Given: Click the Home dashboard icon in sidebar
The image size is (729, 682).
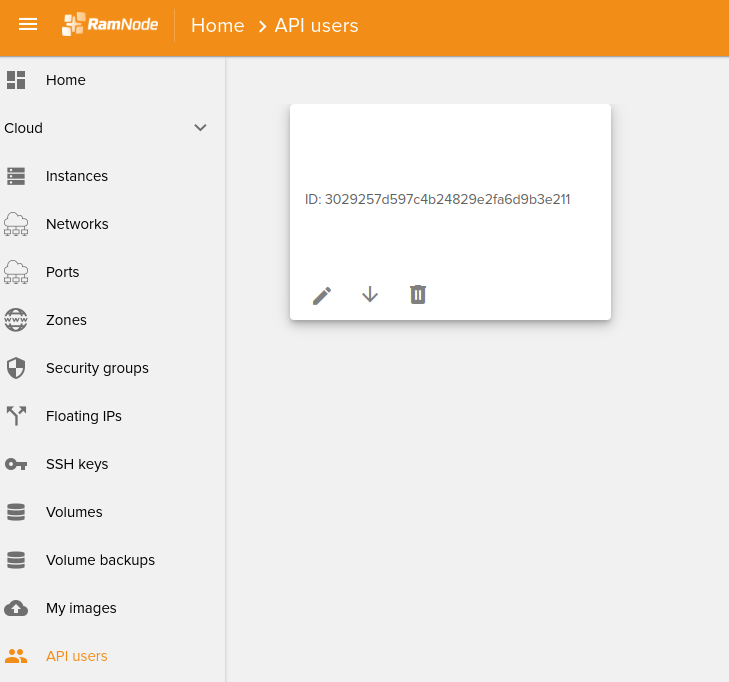Looking at the screenshot, I should [16, 80].
